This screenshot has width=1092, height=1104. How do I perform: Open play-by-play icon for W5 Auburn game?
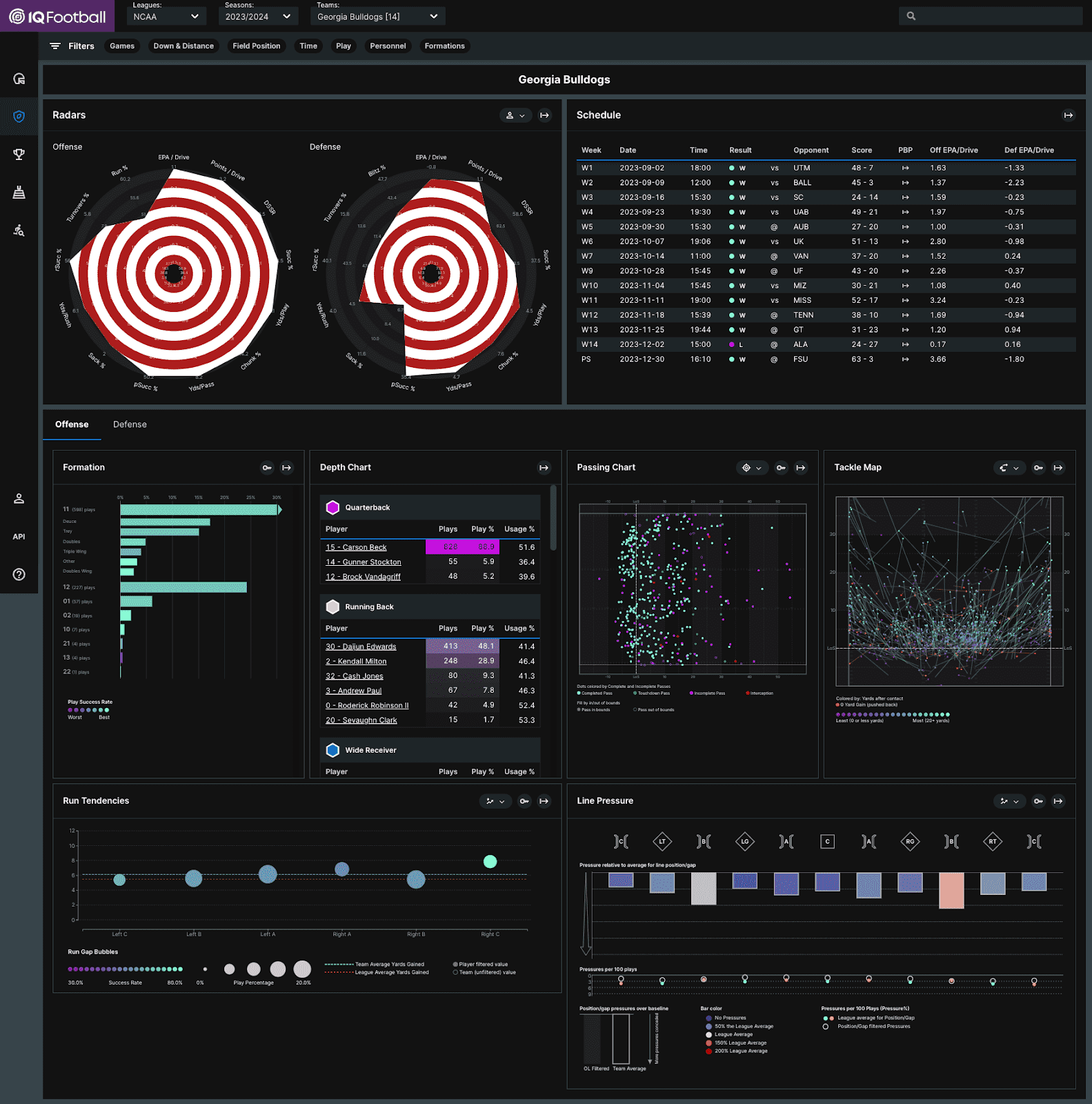click(x=905, y=227)
